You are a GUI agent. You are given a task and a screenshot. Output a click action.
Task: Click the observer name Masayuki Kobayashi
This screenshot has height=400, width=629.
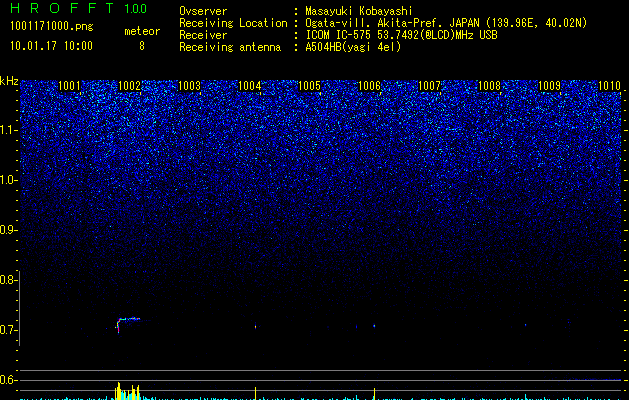pos(359,11)
